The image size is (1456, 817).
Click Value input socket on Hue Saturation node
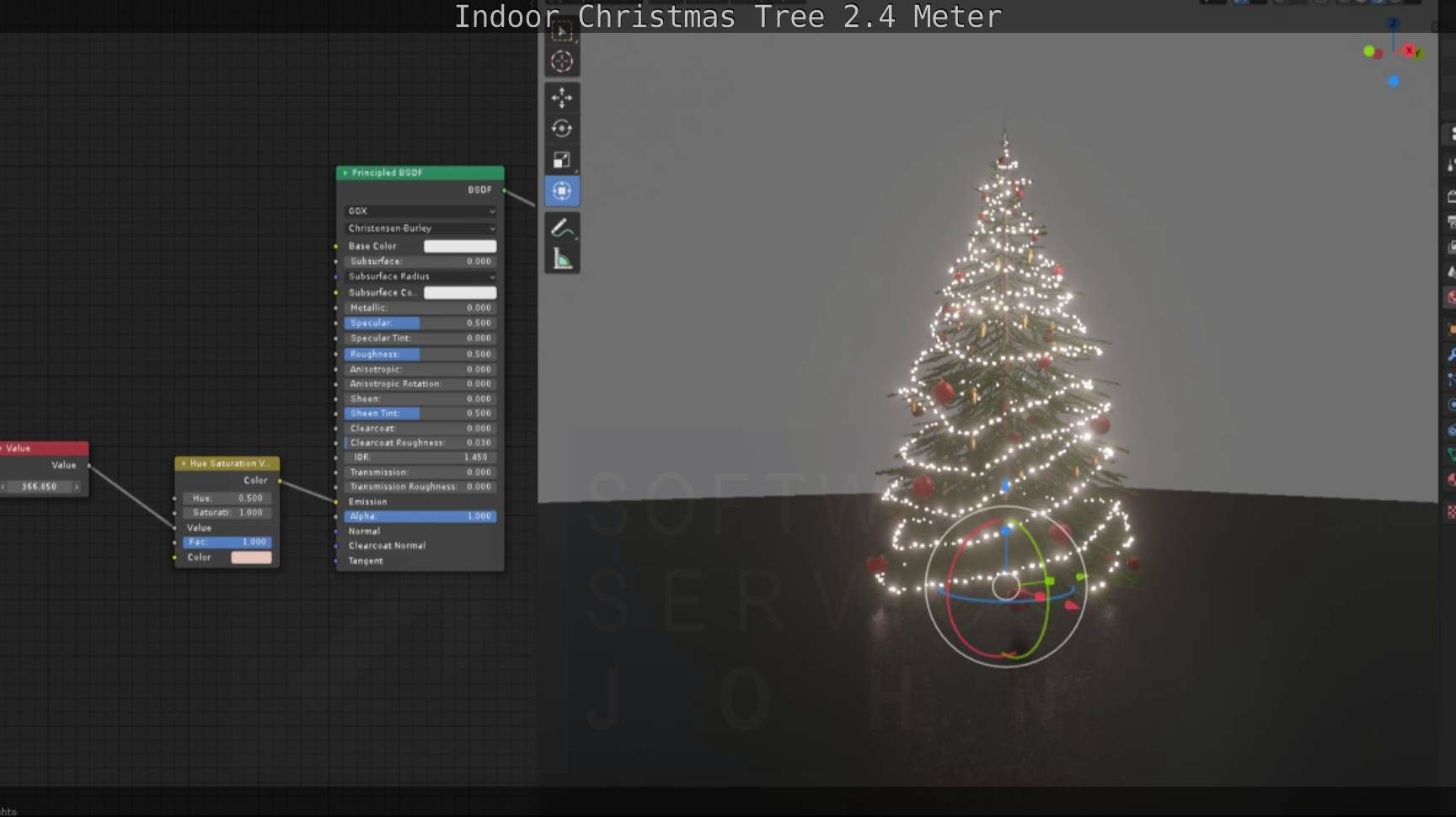(174, 527)
